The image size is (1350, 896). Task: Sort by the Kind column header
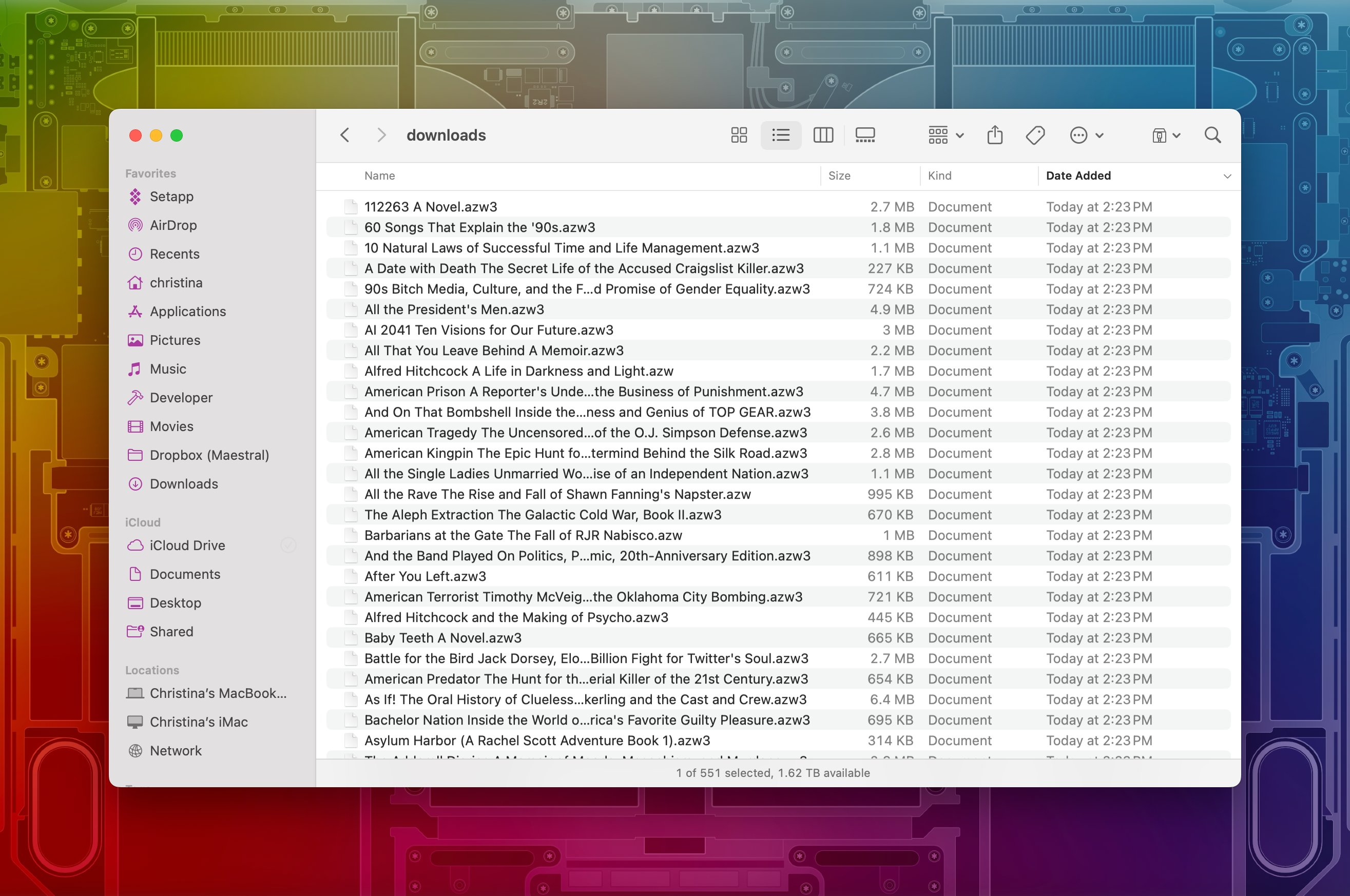tap(940, 176)
